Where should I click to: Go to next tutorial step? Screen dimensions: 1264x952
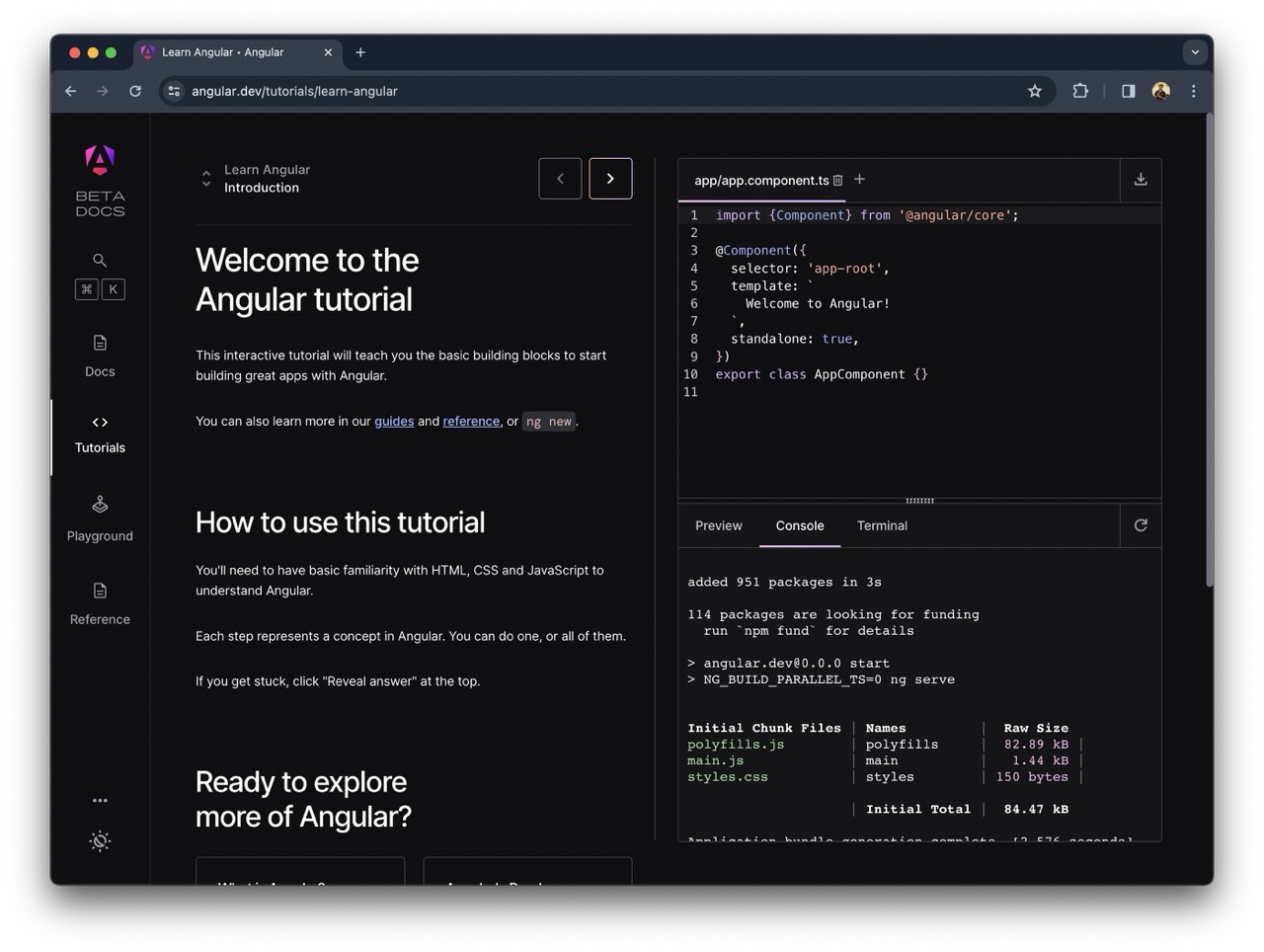(610, 179)
